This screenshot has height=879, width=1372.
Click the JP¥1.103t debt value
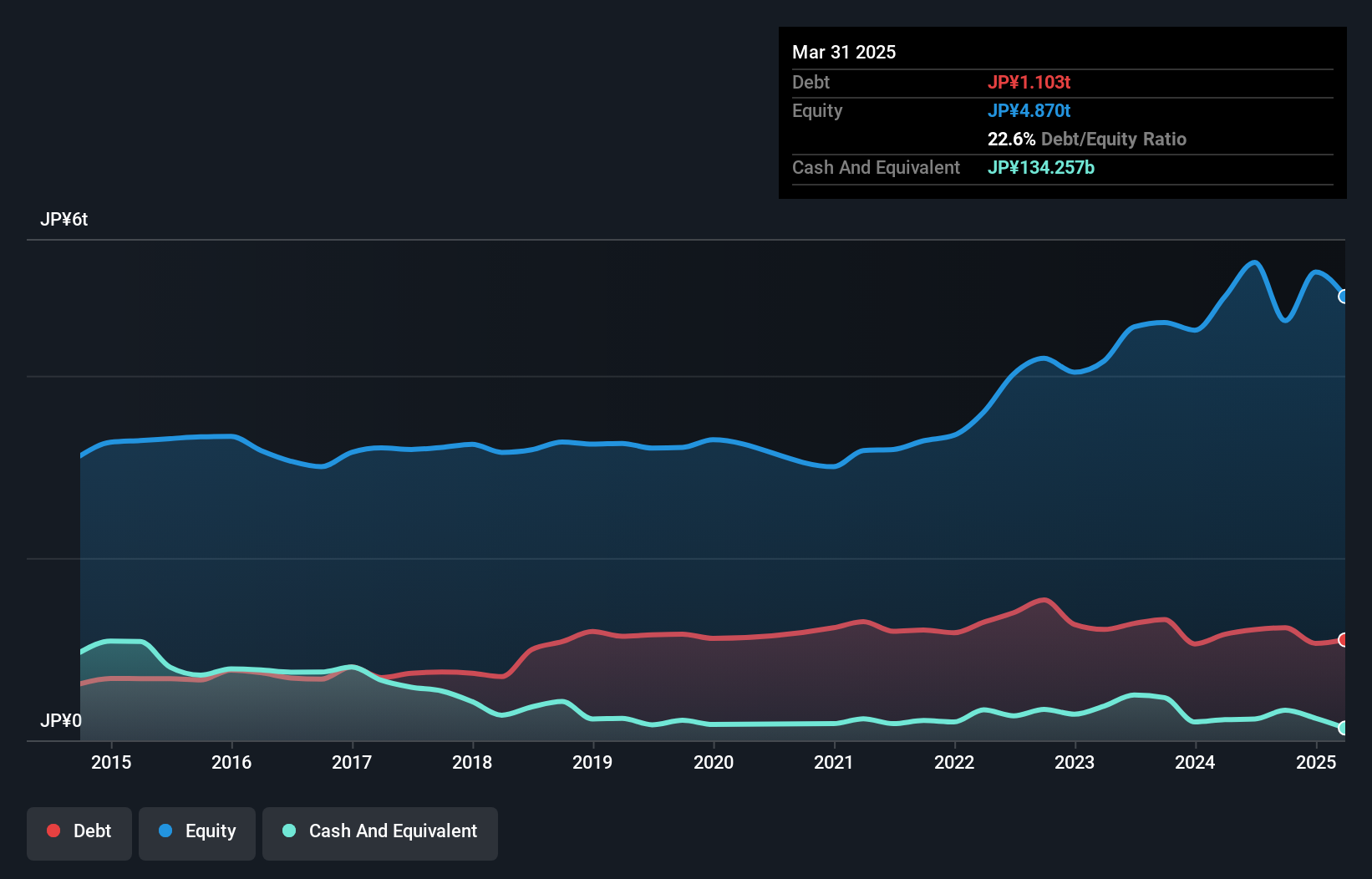tap(1029, 83)
